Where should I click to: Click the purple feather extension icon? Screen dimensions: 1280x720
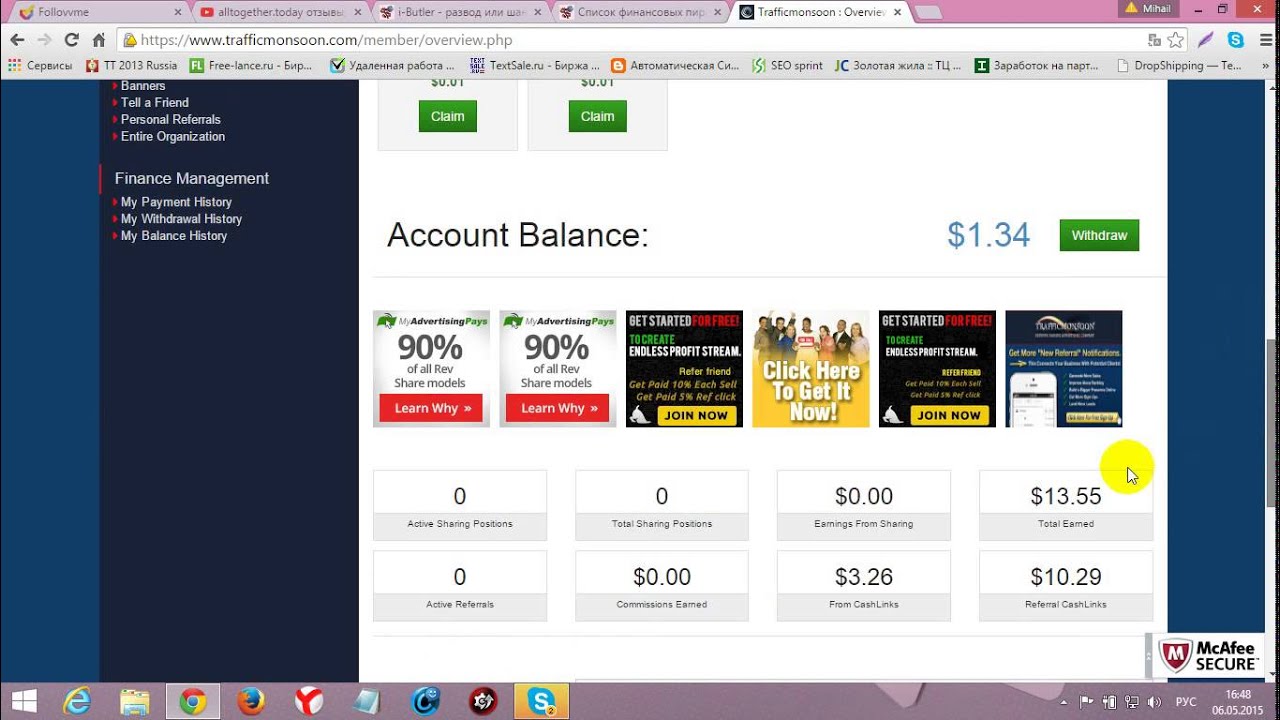(1206, 40)
